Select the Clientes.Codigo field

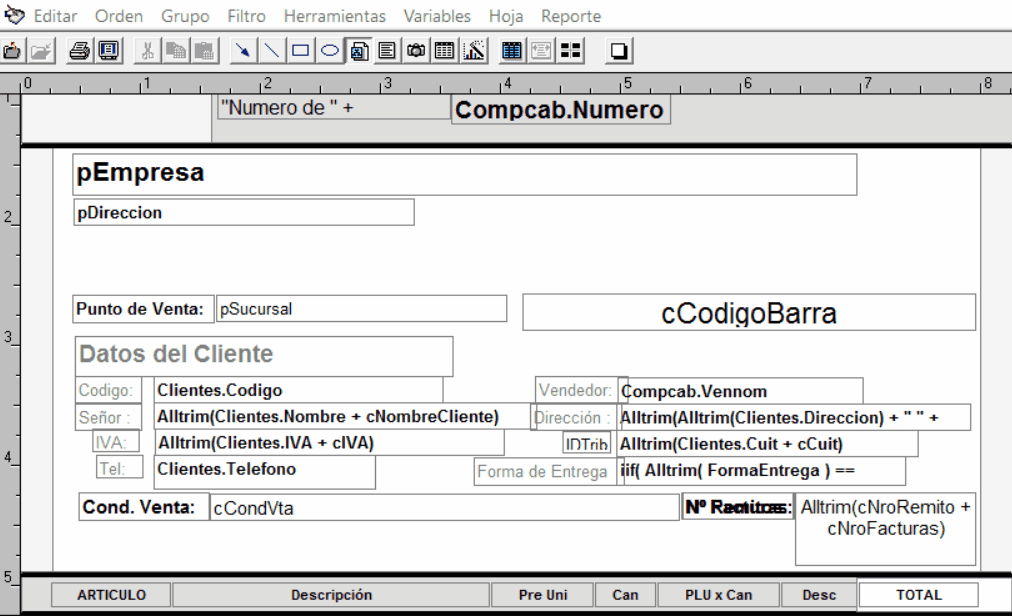[x=298, y=390]
